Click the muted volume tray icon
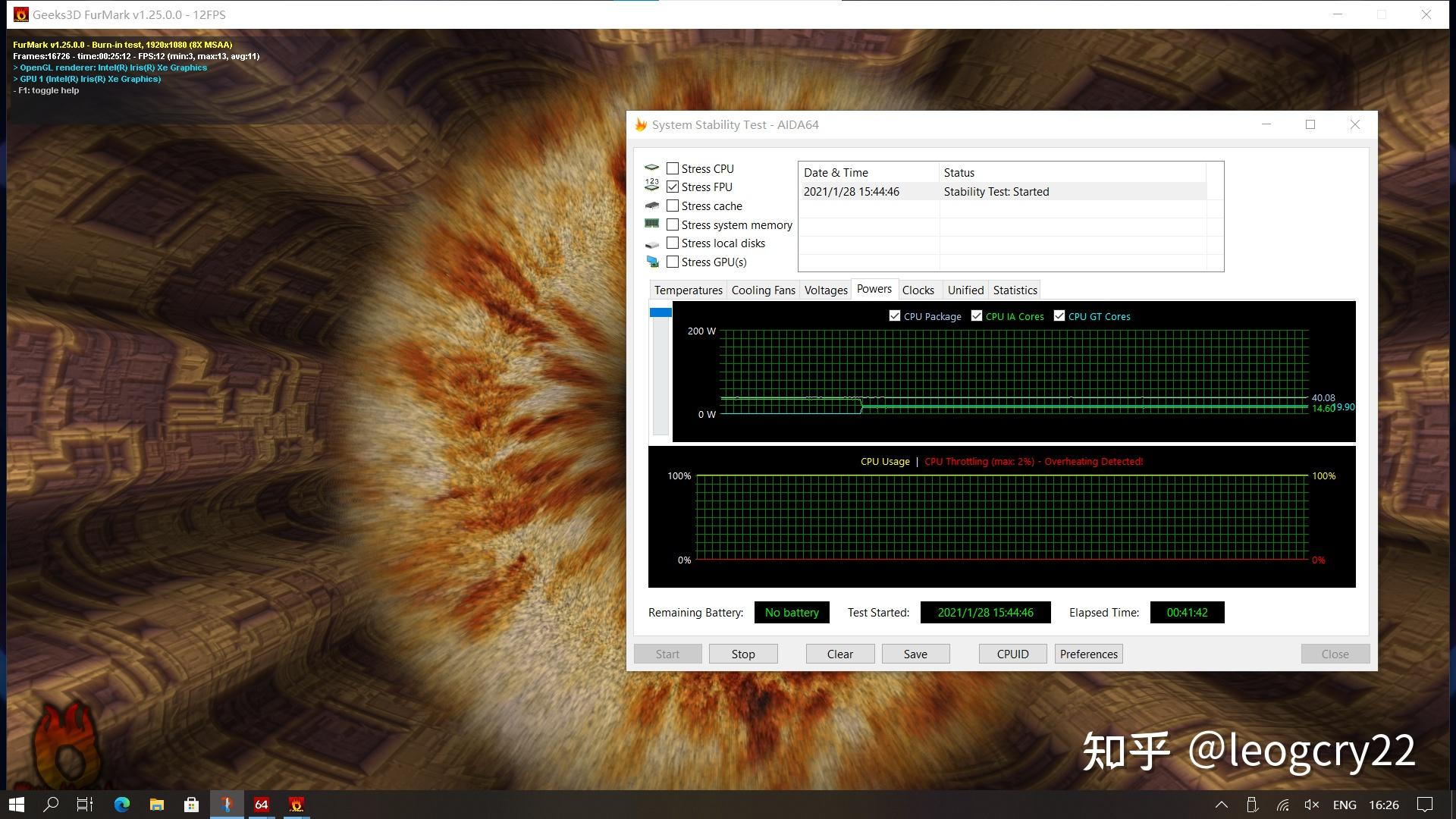The image size is (1456, 819). point(1311,805)
